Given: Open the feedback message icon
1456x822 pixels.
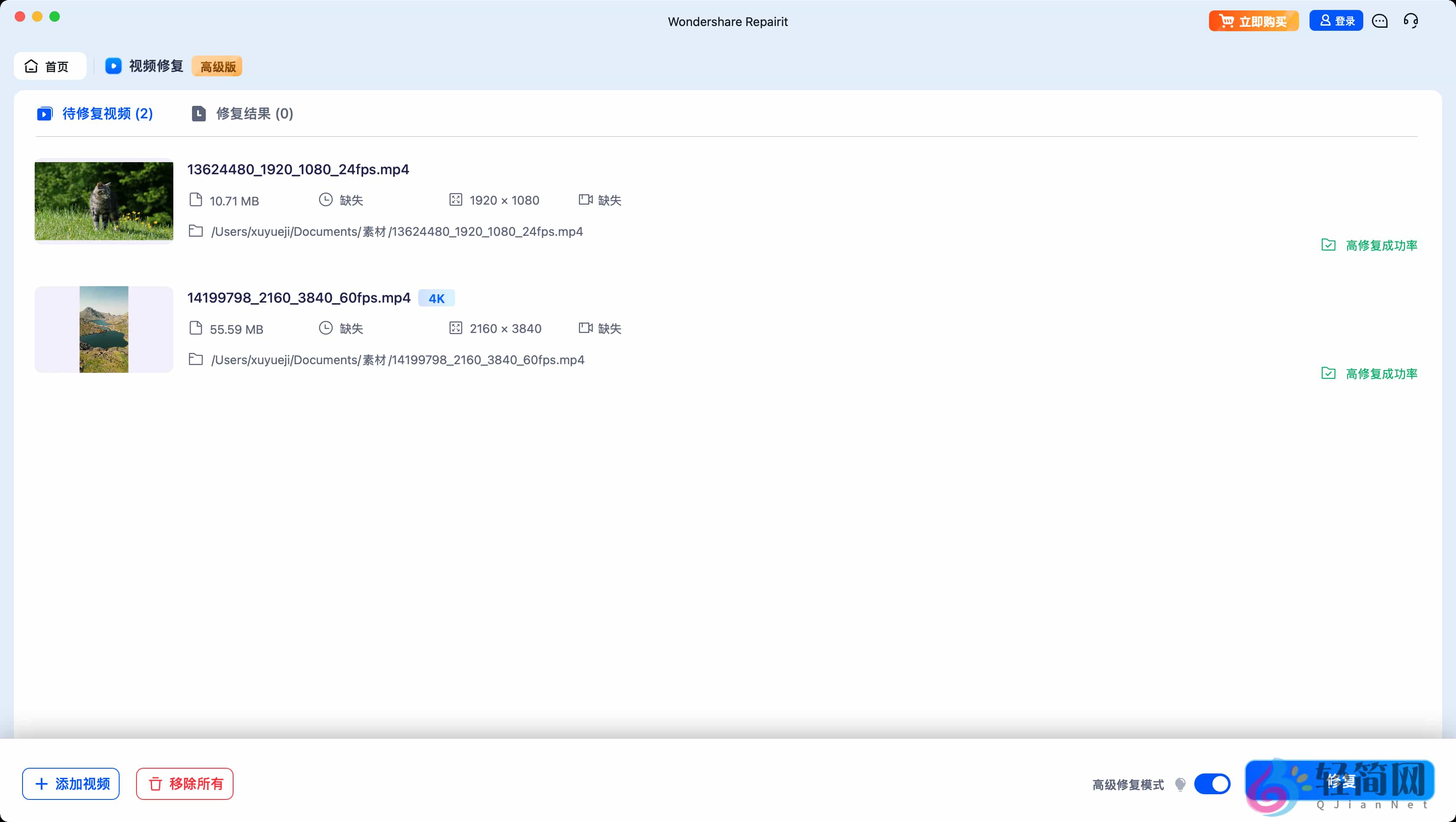Looking at the screenshot, I should coord(1380,22).
